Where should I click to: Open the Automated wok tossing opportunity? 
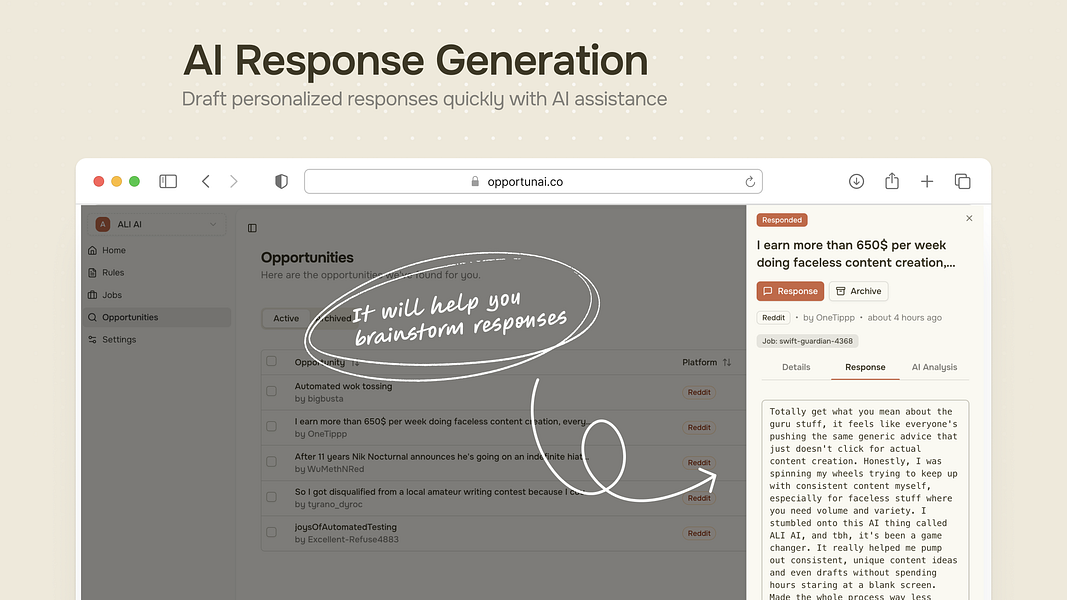343,386
